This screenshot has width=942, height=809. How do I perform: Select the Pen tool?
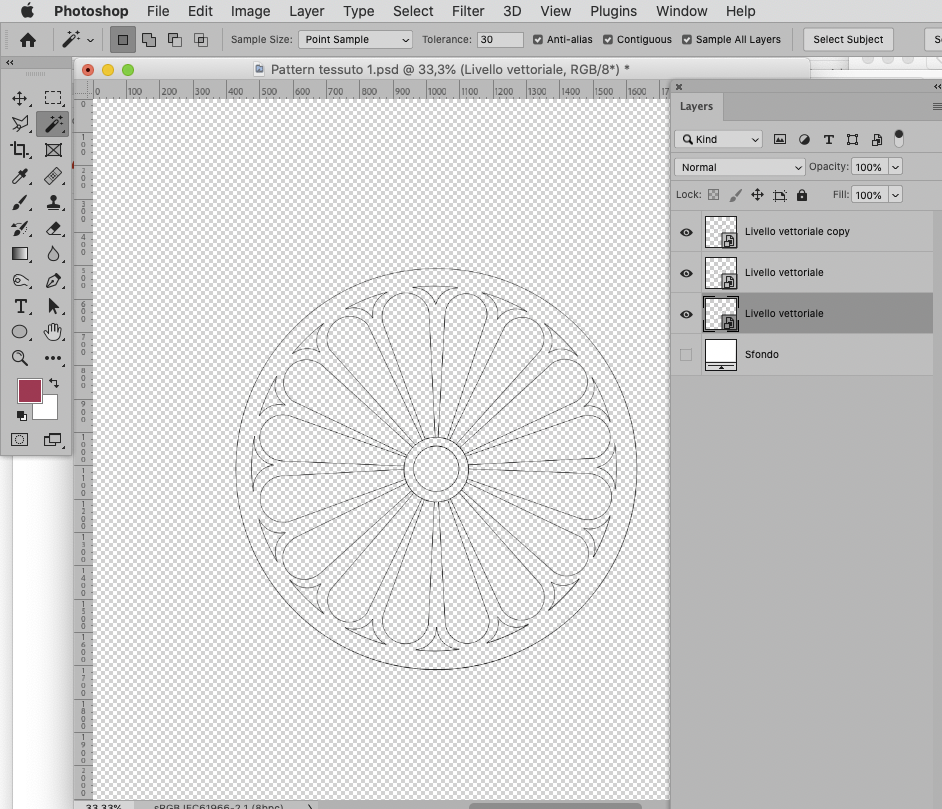point(54,281)
